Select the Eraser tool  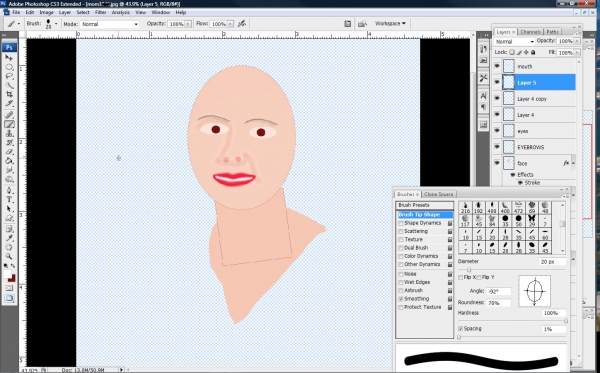pos(9,151)
